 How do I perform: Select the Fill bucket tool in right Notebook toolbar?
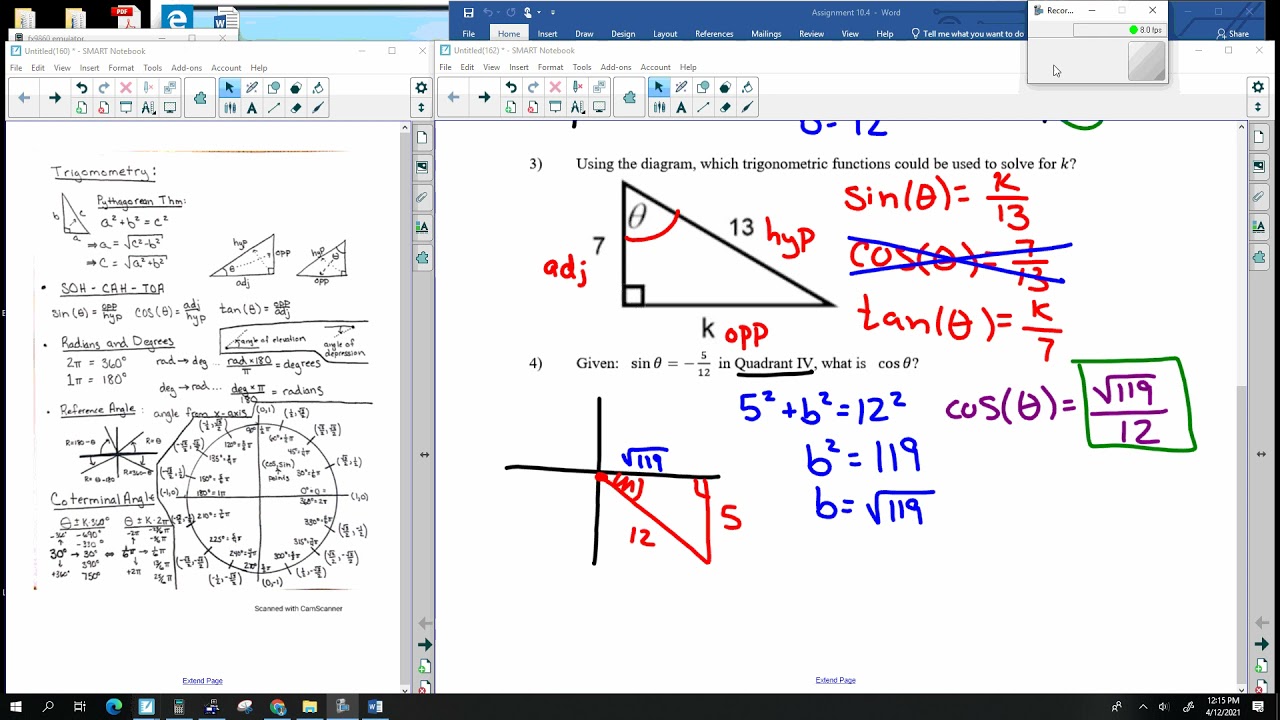tap(747, 87)
